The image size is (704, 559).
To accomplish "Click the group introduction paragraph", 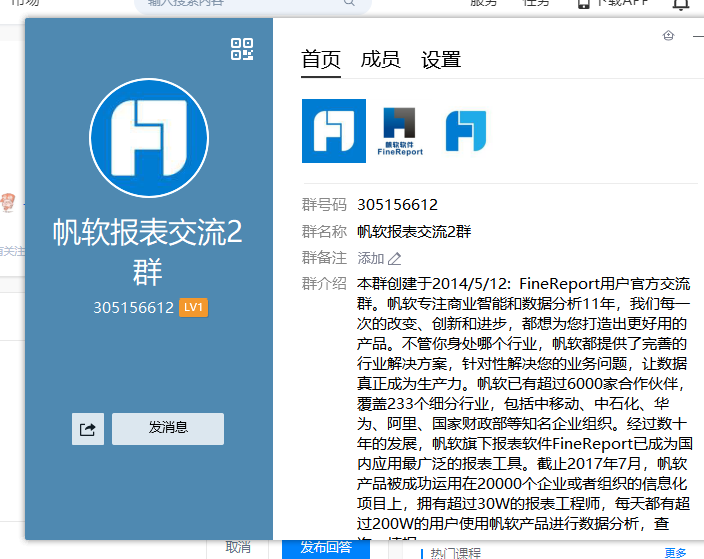I will point(524,408).
